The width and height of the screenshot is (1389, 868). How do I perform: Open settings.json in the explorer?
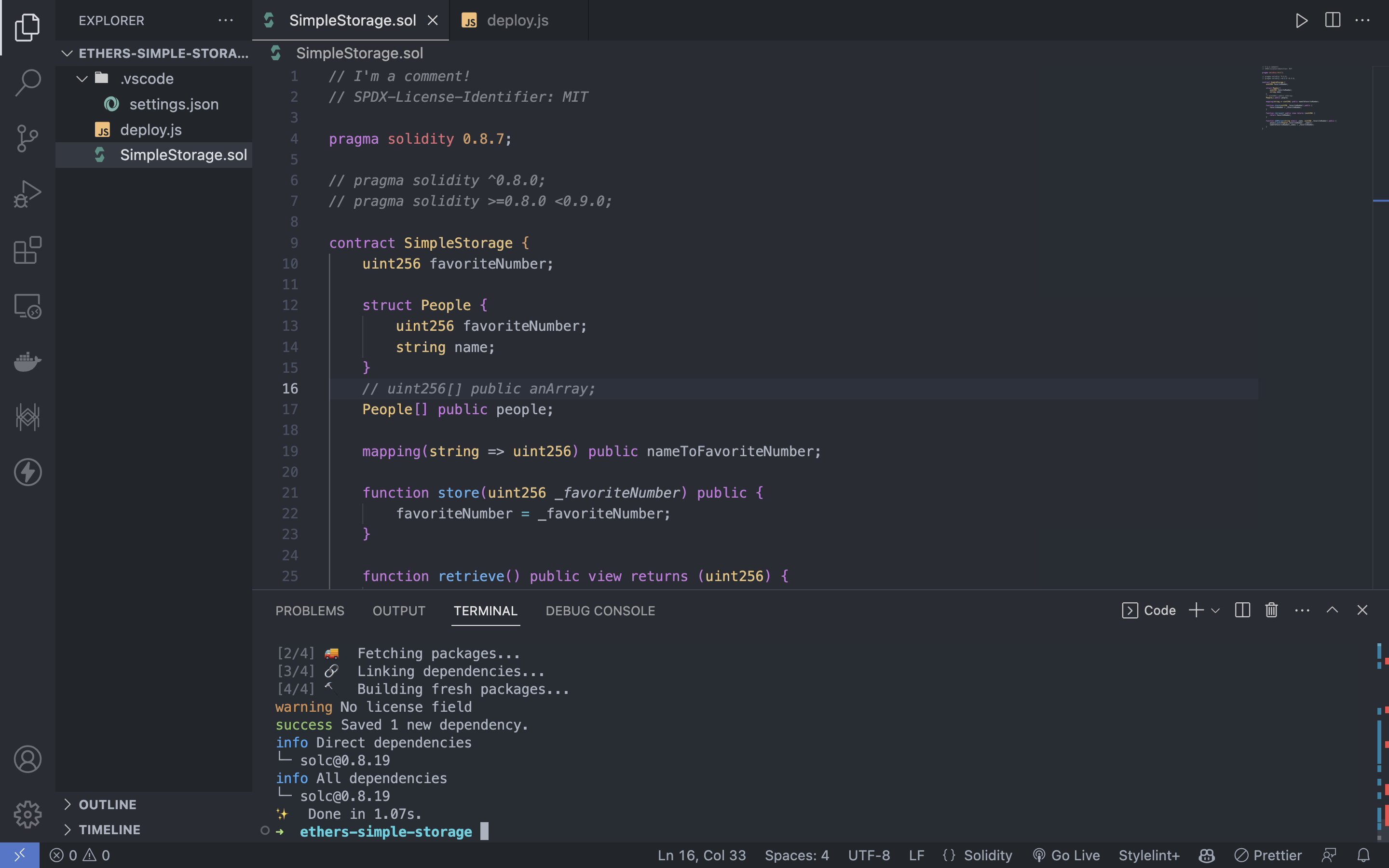[154, 104]
